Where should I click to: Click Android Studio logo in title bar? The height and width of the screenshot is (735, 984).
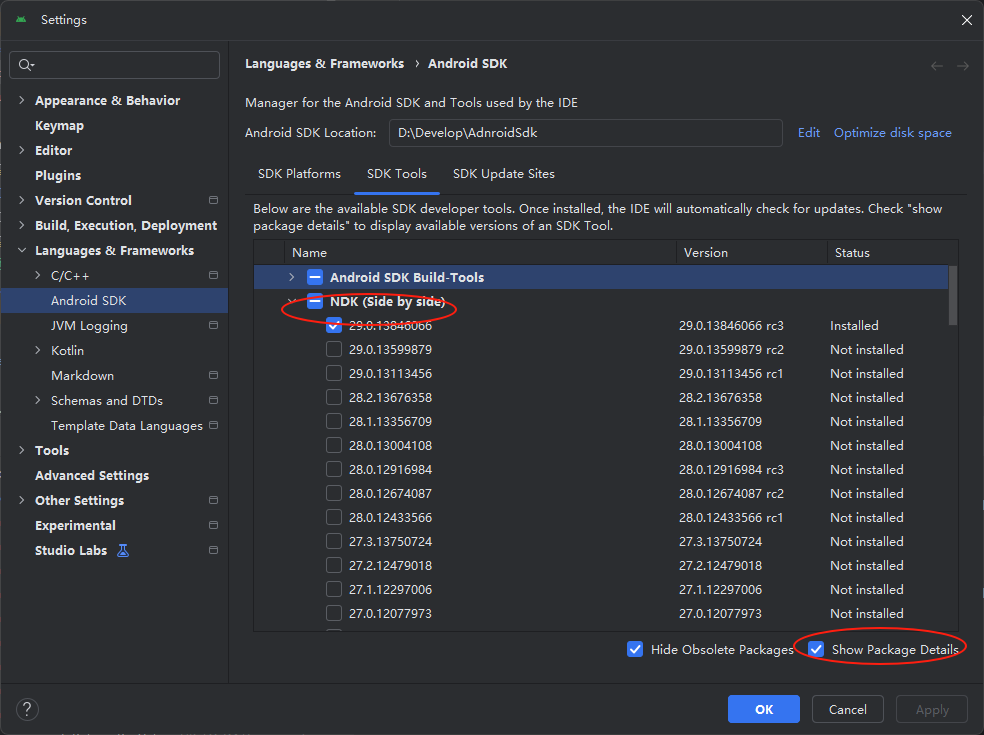21,19
